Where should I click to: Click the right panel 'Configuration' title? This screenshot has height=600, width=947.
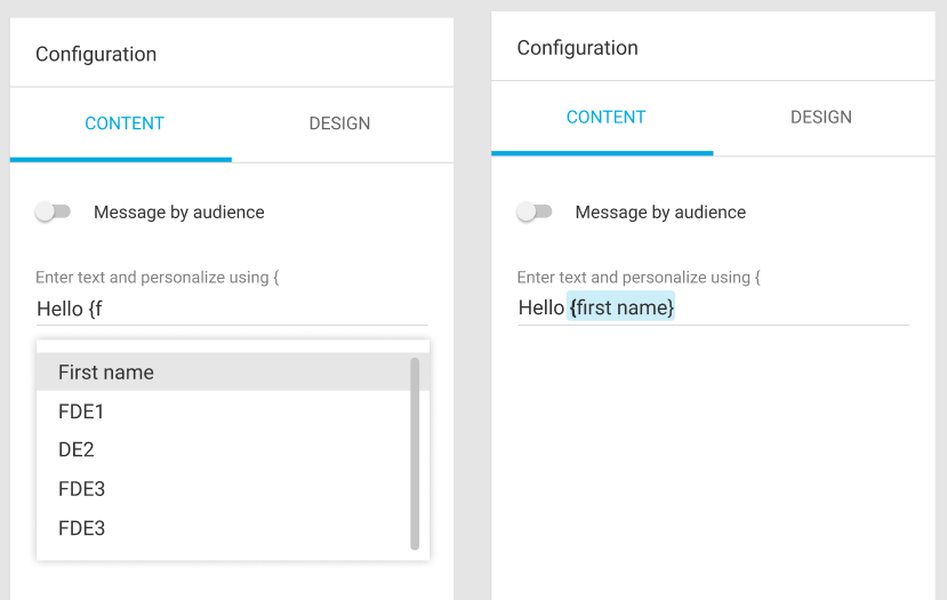(577, 48)
